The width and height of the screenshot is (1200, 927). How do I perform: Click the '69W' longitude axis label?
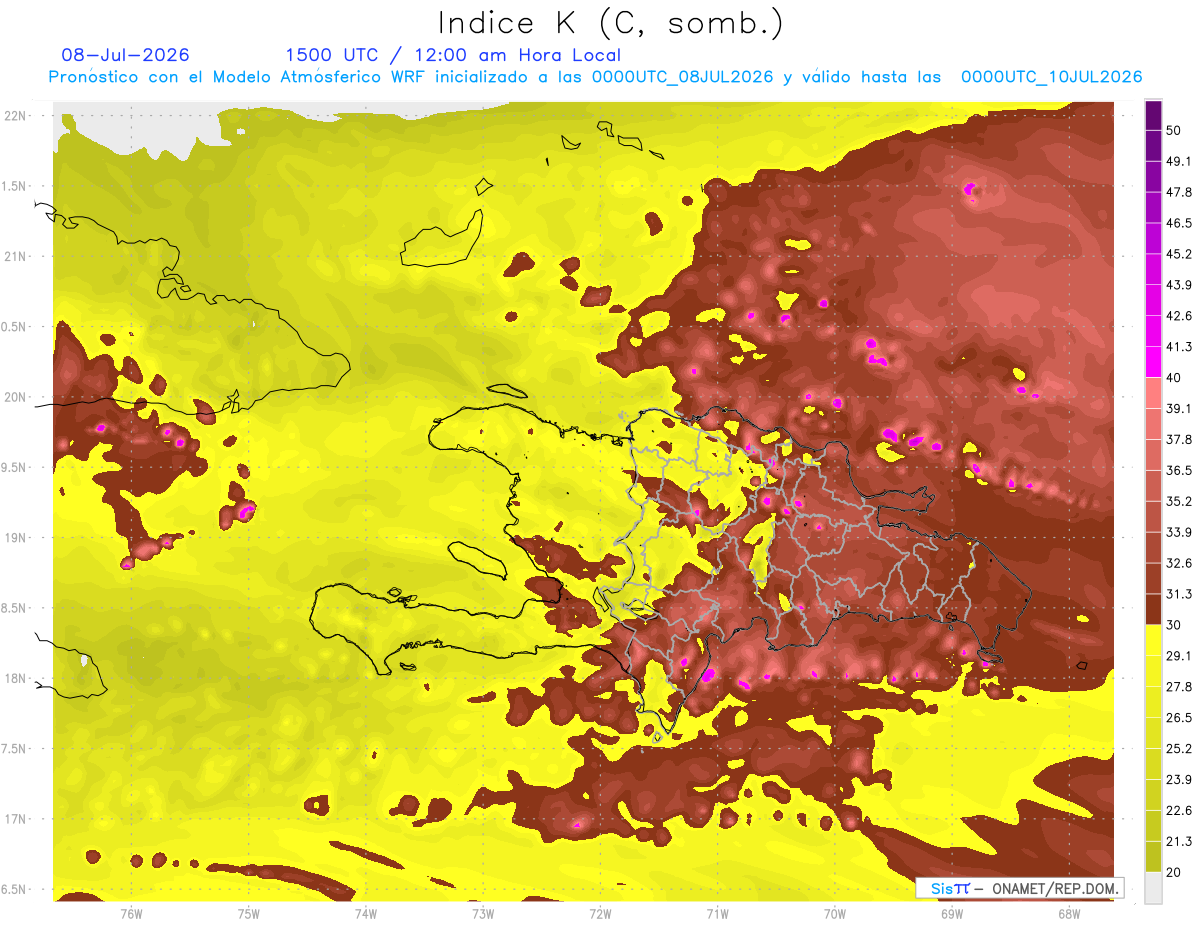pyautogui.click(x=952, y=913)
